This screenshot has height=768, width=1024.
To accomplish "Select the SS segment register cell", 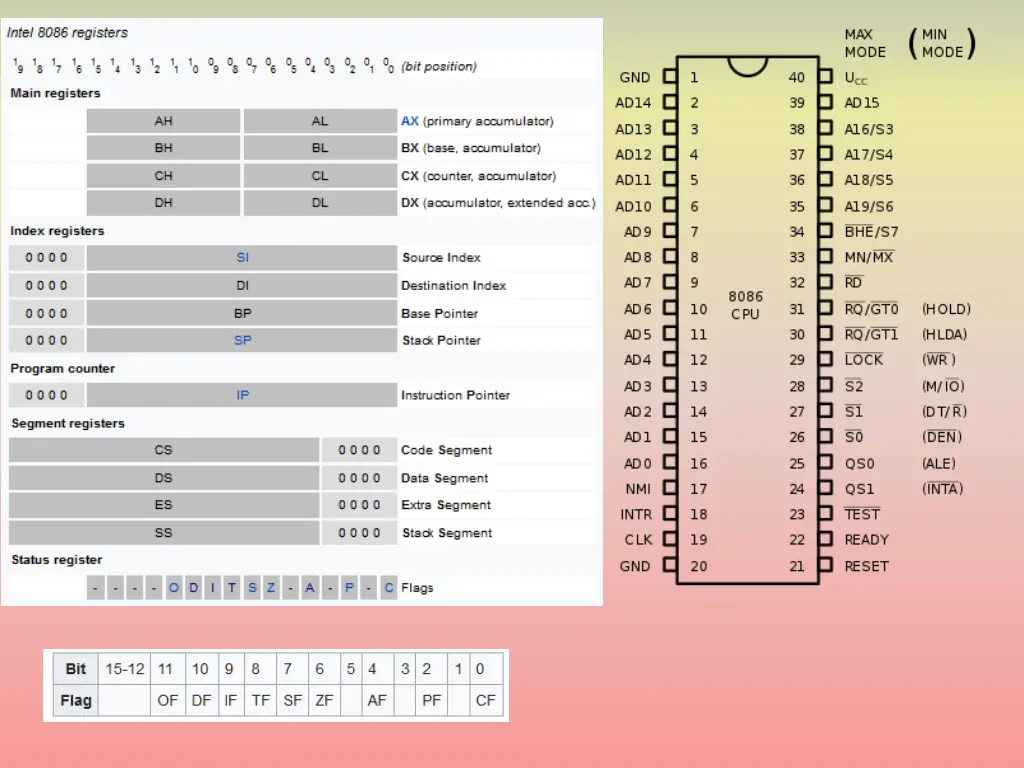I will (x=163, y=533).
